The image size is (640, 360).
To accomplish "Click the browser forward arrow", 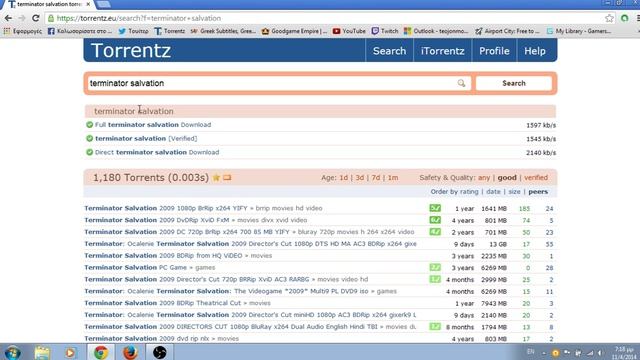I will point(22,18).
